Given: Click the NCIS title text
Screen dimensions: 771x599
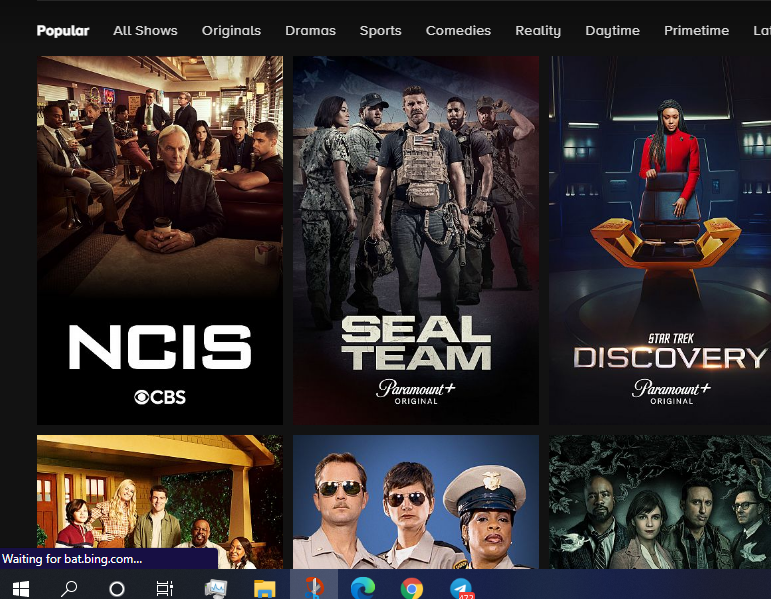Looking at the screenshot, I should [160, 347].
